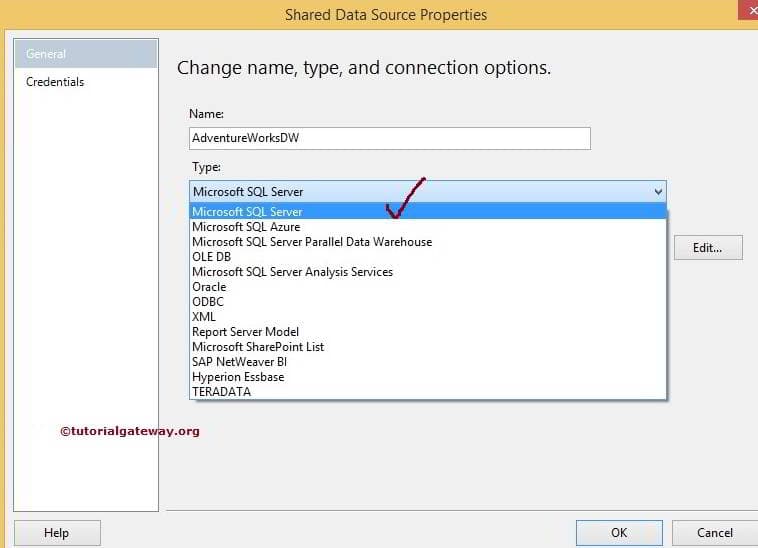Close the Shared Data Source Properties window
This screenshot has height=548, width=758.
(749, 10)
